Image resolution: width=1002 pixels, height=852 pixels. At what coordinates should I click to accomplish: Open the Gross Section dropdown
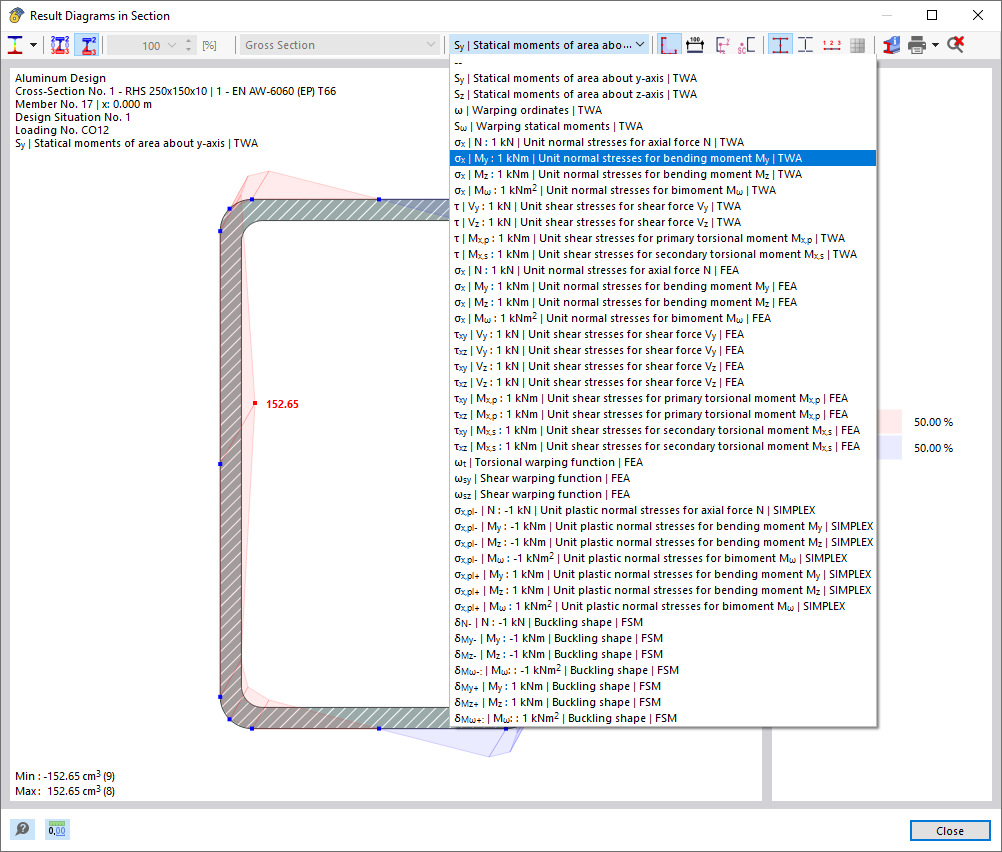click(339, 45)
